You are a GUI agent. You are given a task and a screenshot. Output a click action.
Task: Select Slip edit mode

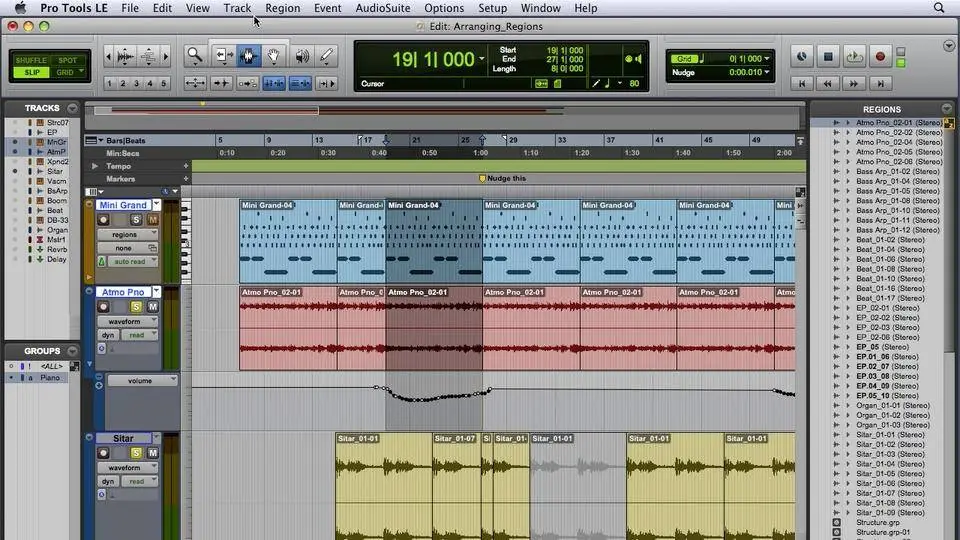(x=31, y=72)
